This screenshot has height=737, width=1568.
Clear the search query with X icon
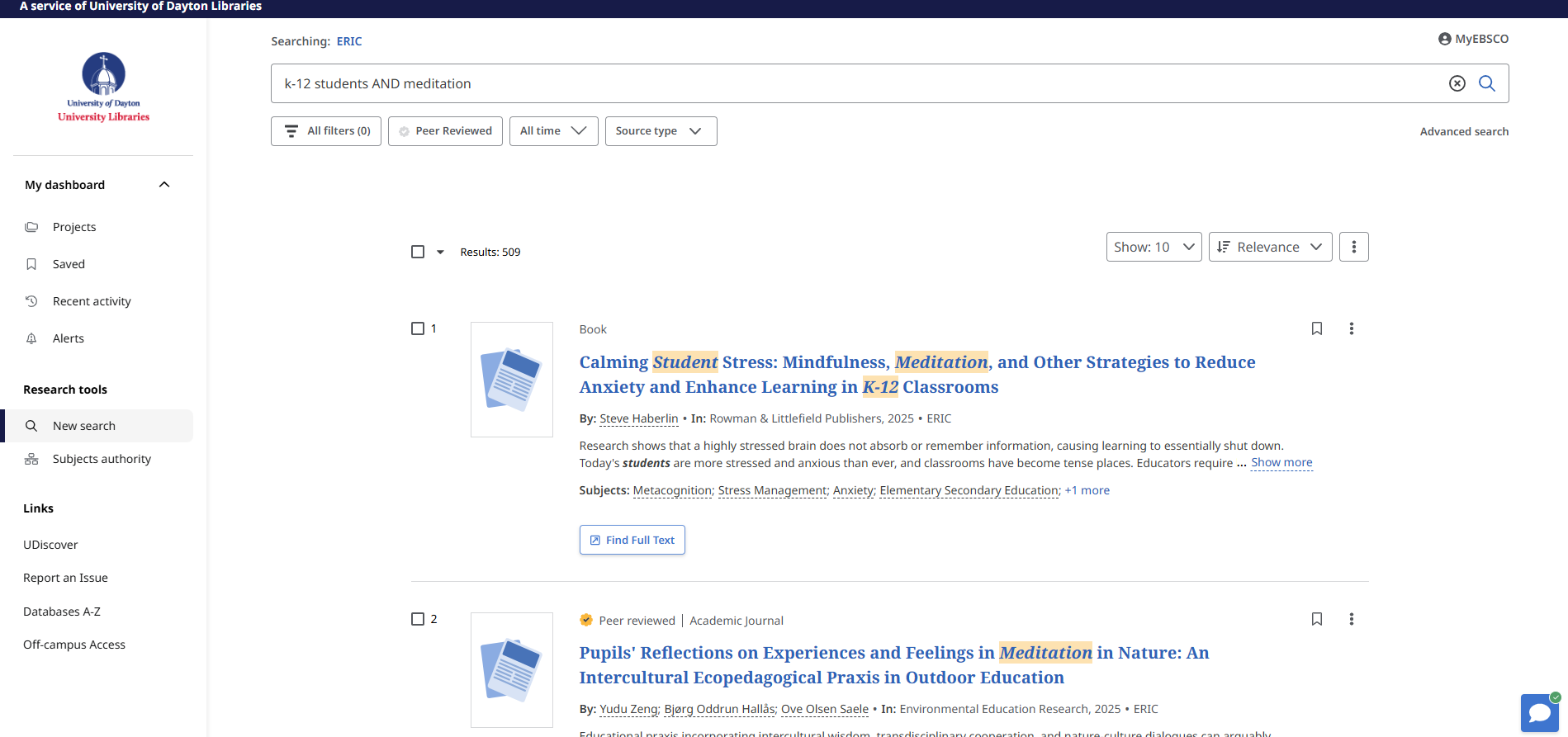1457,83
